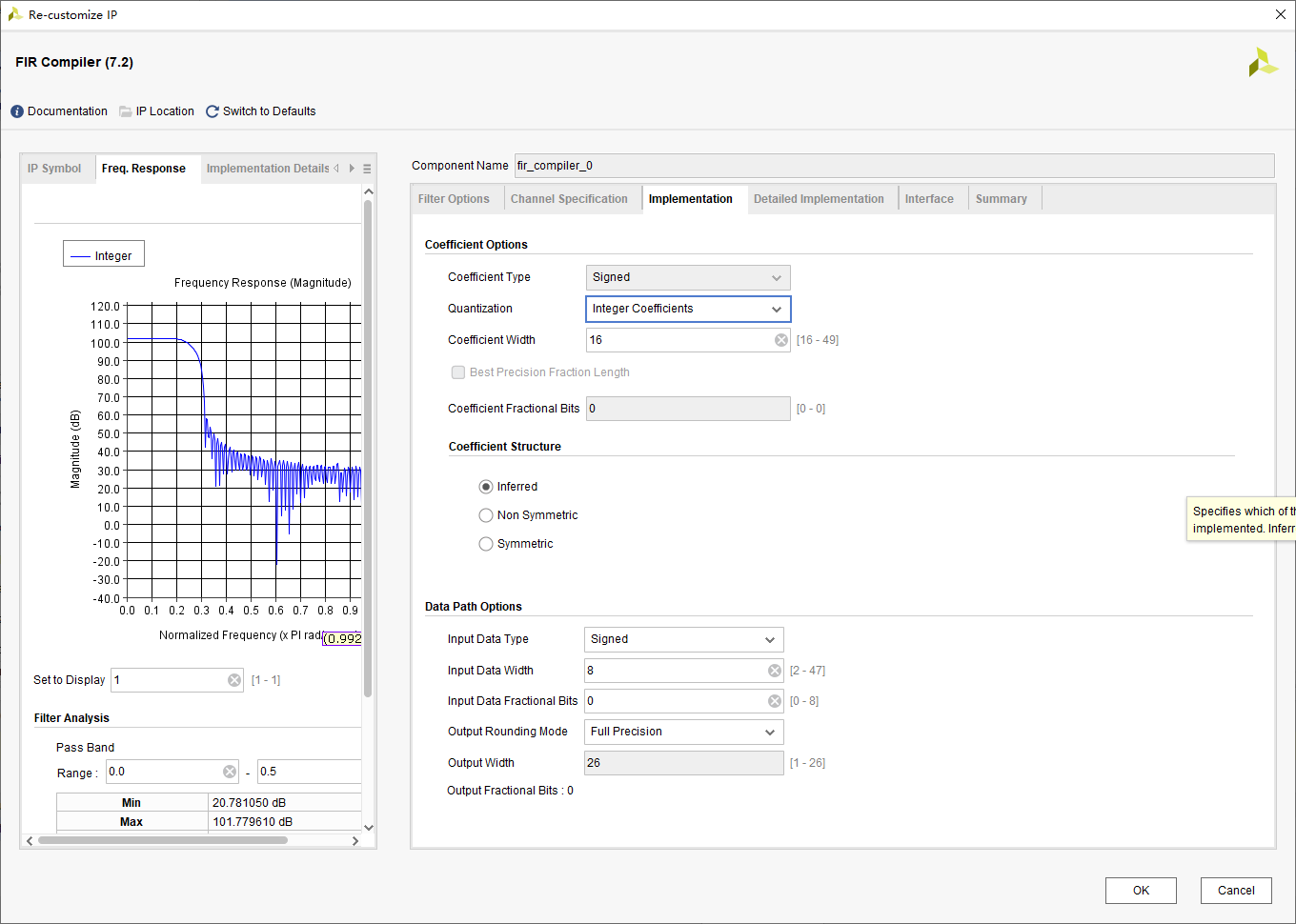Image resolution: width=1296 pixels, height=924 pixels.
Task: Click the Pass Band range end field 0.5
Action: pos(310,772)
